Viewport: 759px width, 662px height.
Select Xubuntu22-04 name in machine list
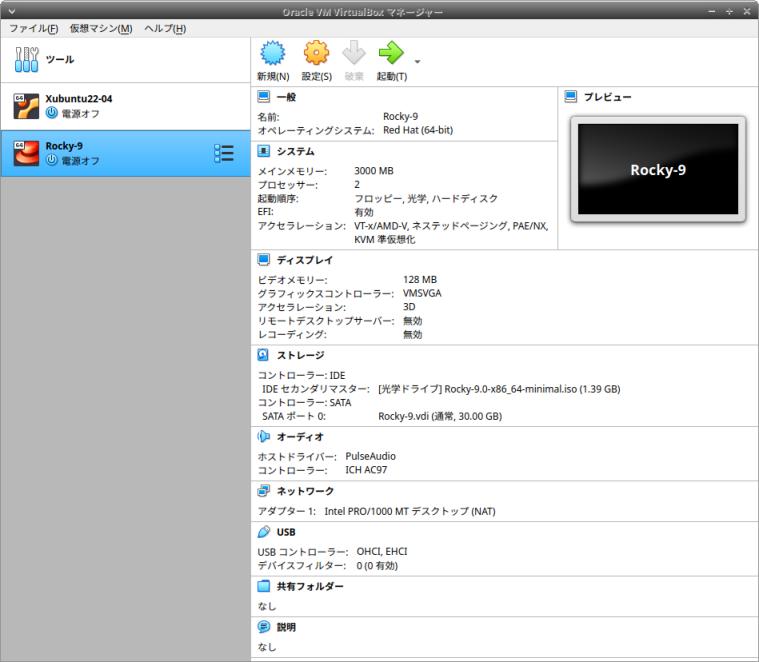pos(79,99)
